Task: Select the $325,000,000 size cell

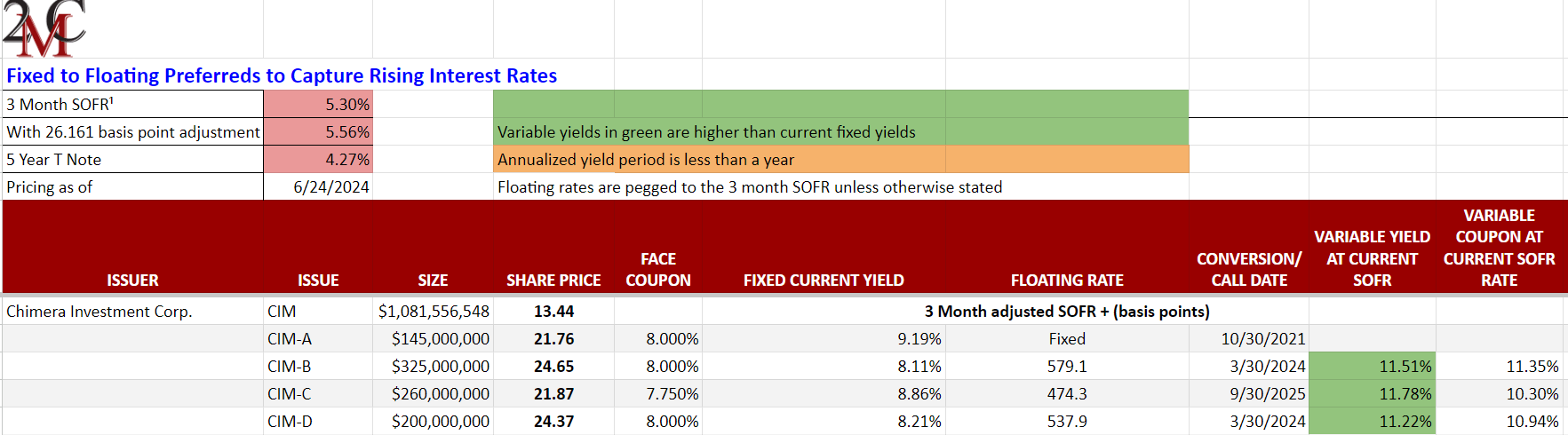Action: [441, 367]
